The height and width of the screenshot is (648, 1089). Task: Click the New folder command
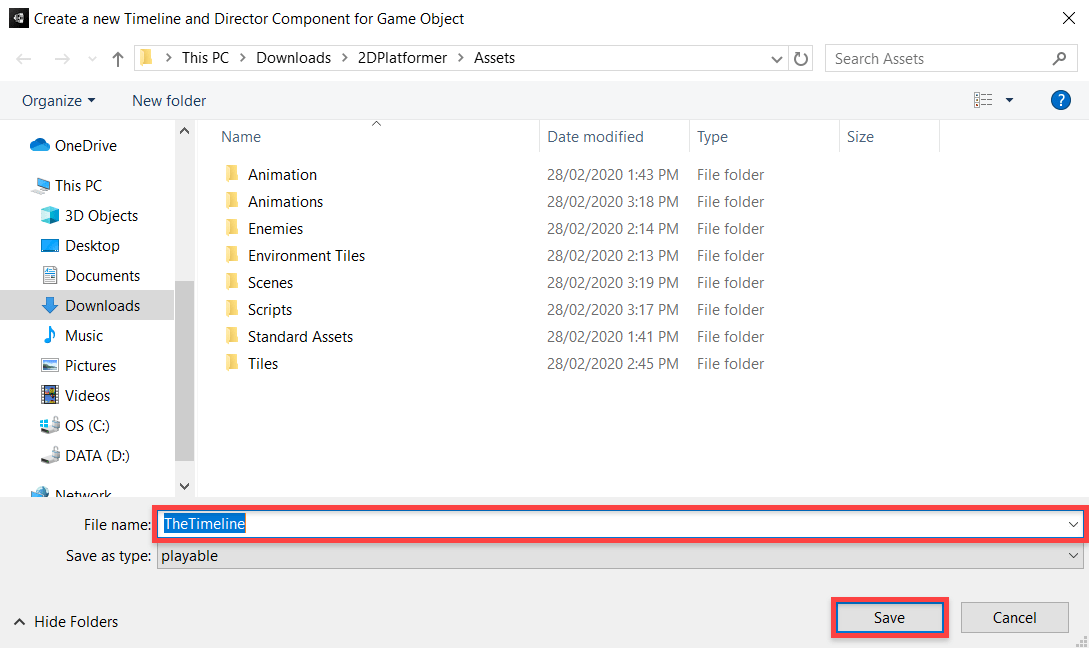pos(169,101)
